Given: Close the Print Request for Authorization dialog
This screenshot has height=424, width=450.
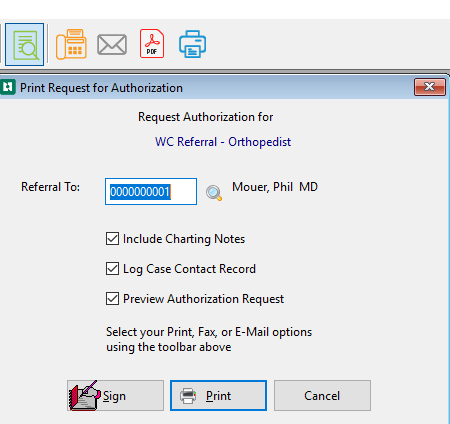Looking at the screenshot, I should coord(430,87).
